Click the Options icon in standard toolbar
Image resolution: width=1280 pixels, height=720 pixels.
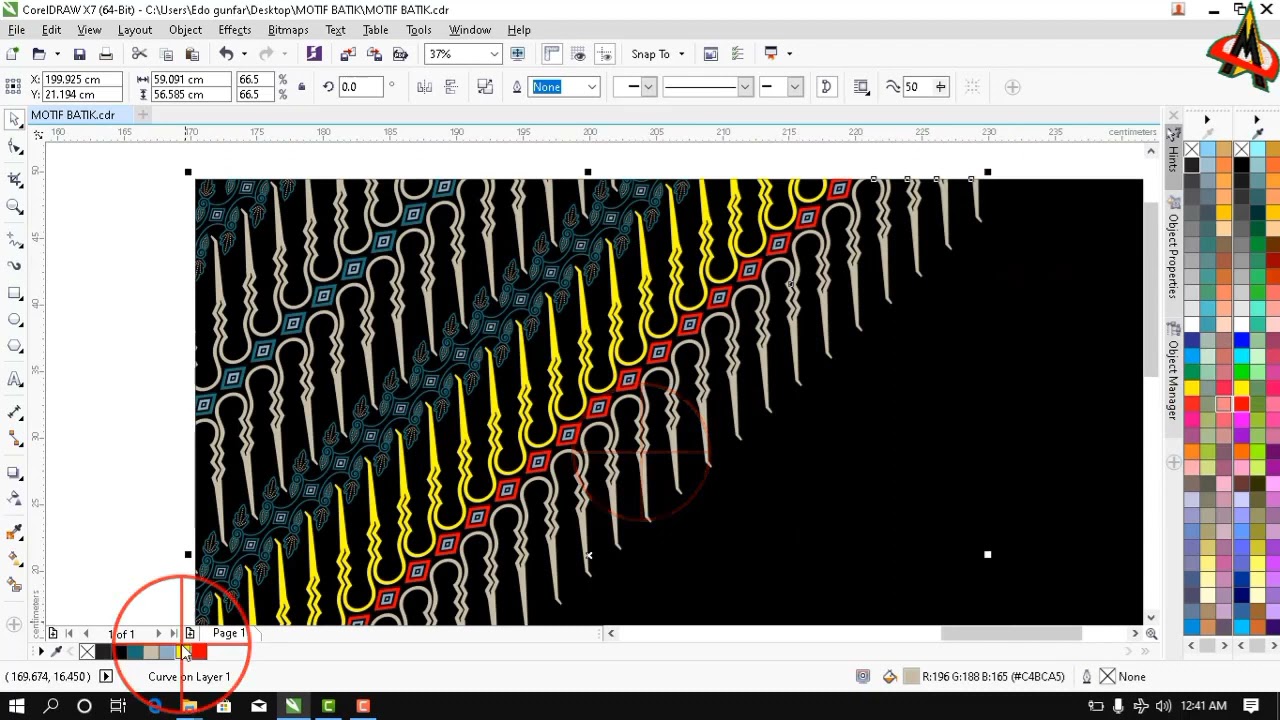737,54
